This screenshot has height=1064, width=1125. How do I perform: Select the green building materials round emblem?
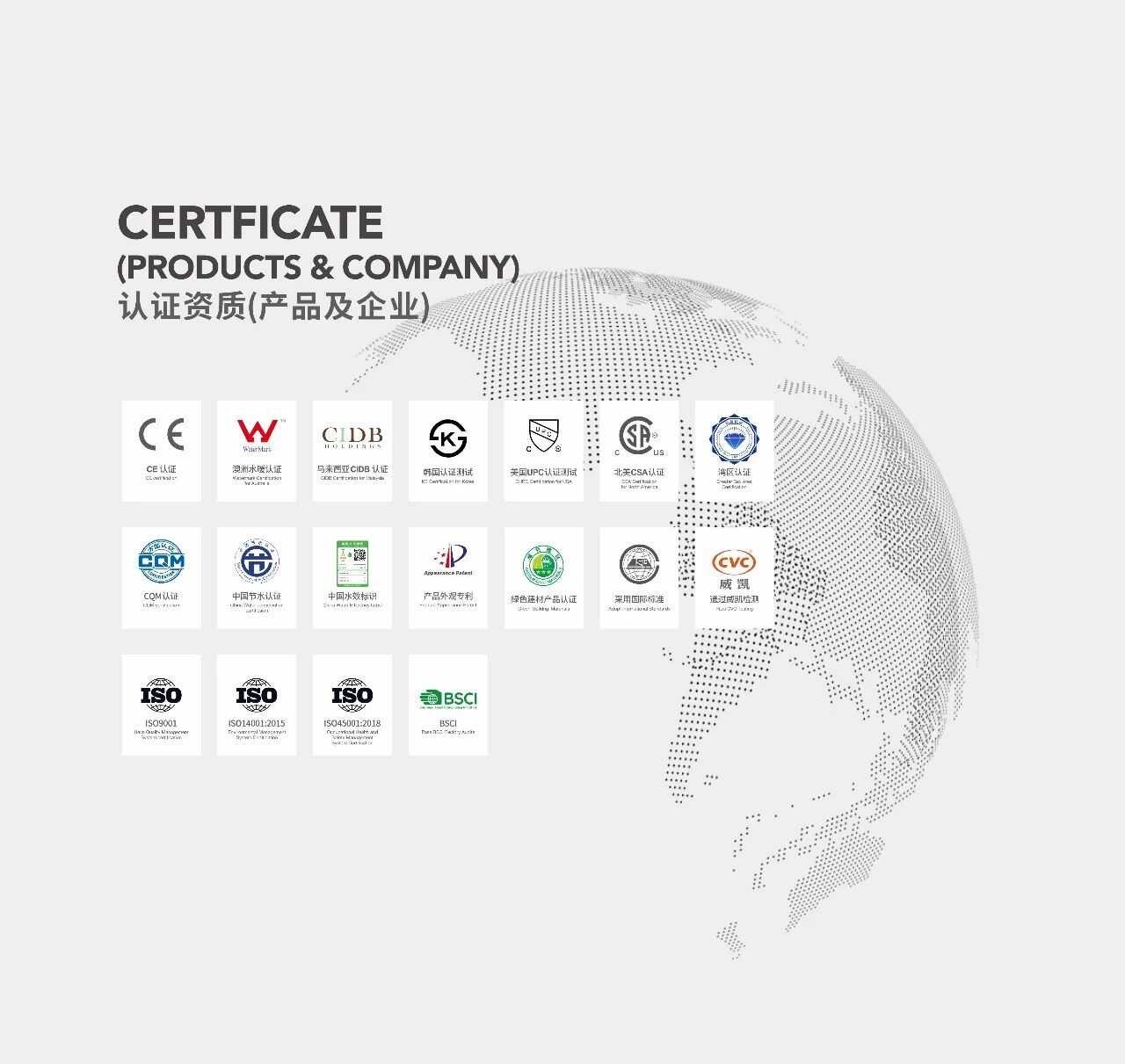(544, 565)
